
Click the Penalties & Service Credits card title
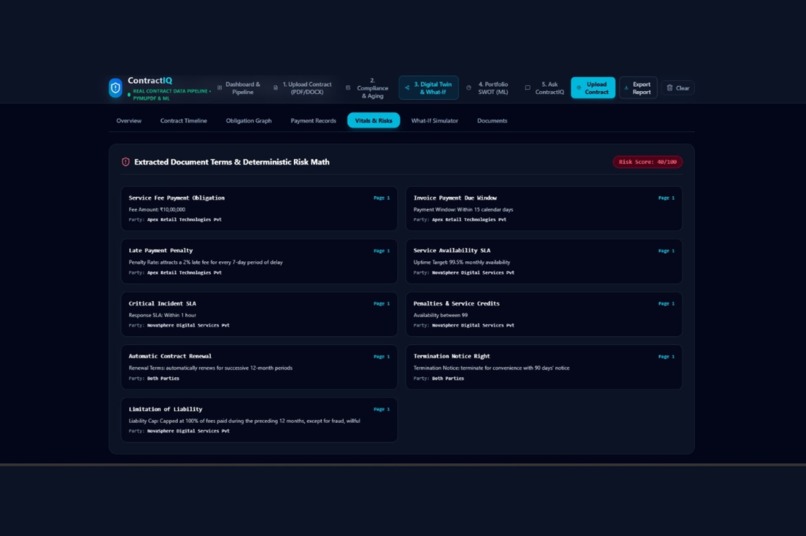(456, 304)
